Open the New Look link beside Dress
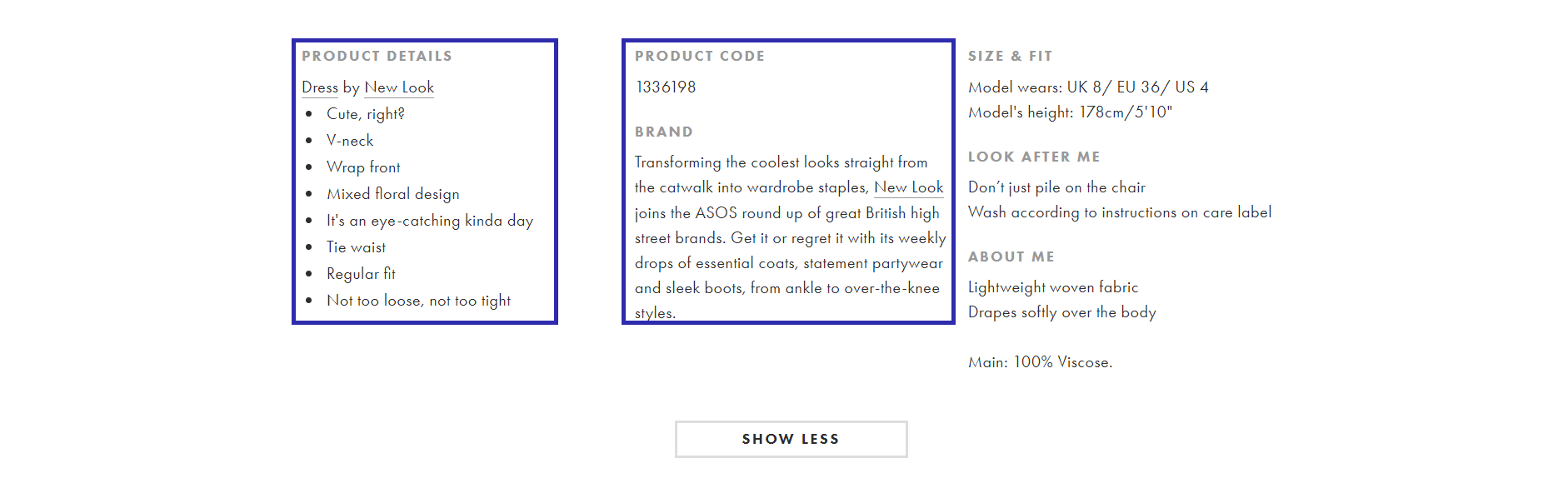The width and height of the screenshot is (1568, 498). tap(399, 87)
